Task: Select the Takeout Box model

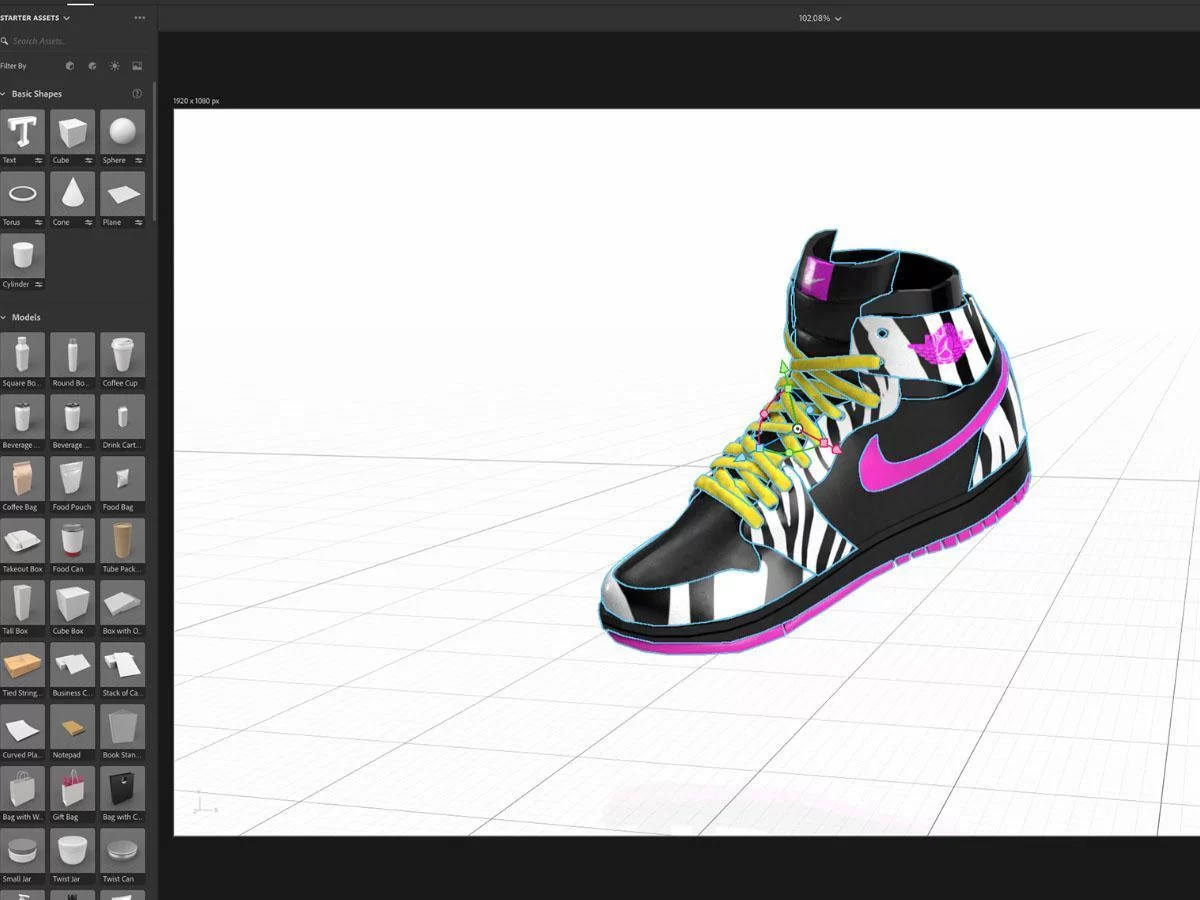Action: (x=22, y=541)
